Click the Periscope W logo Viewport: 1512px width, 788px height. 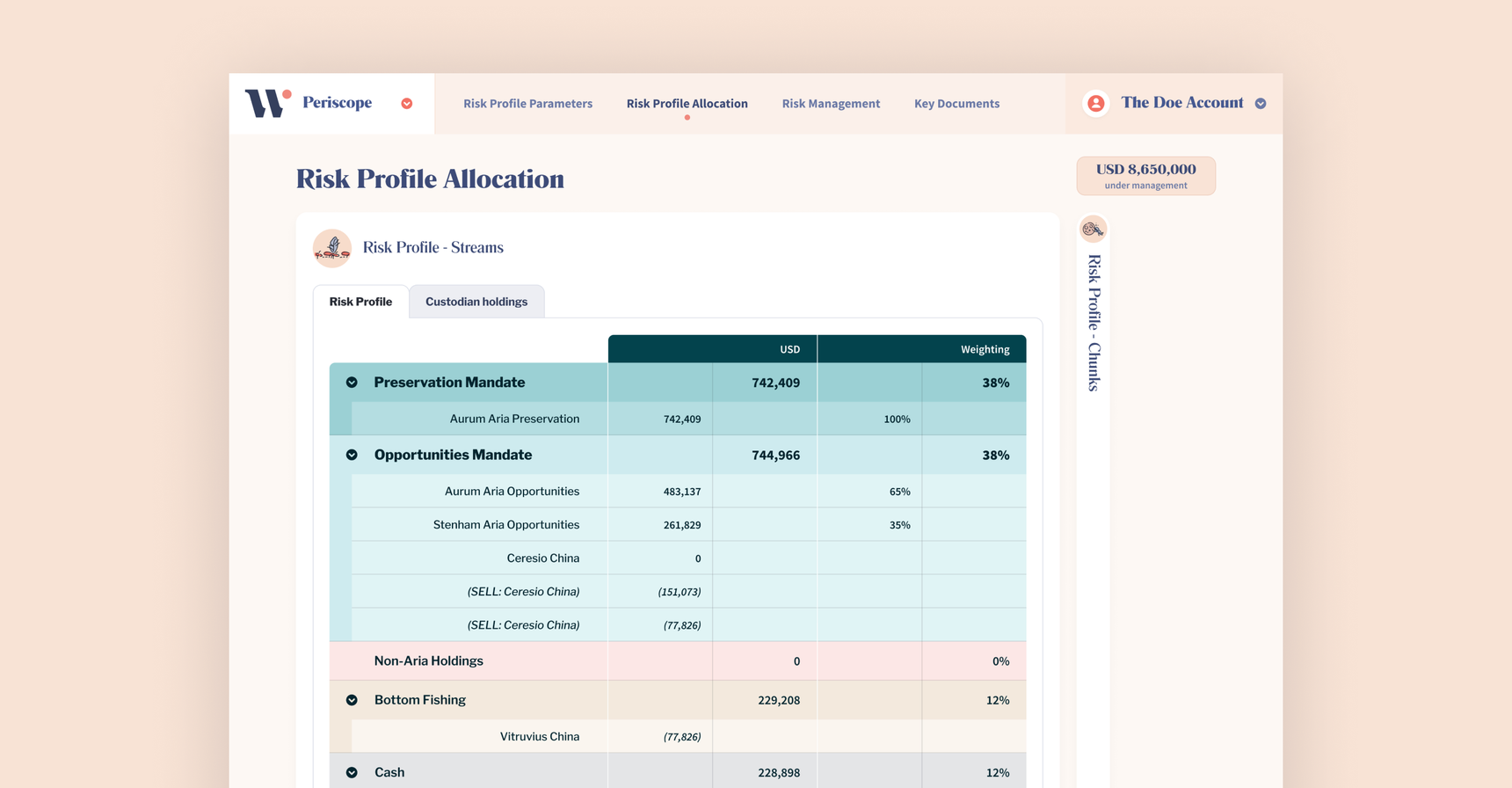click(267, 103)
